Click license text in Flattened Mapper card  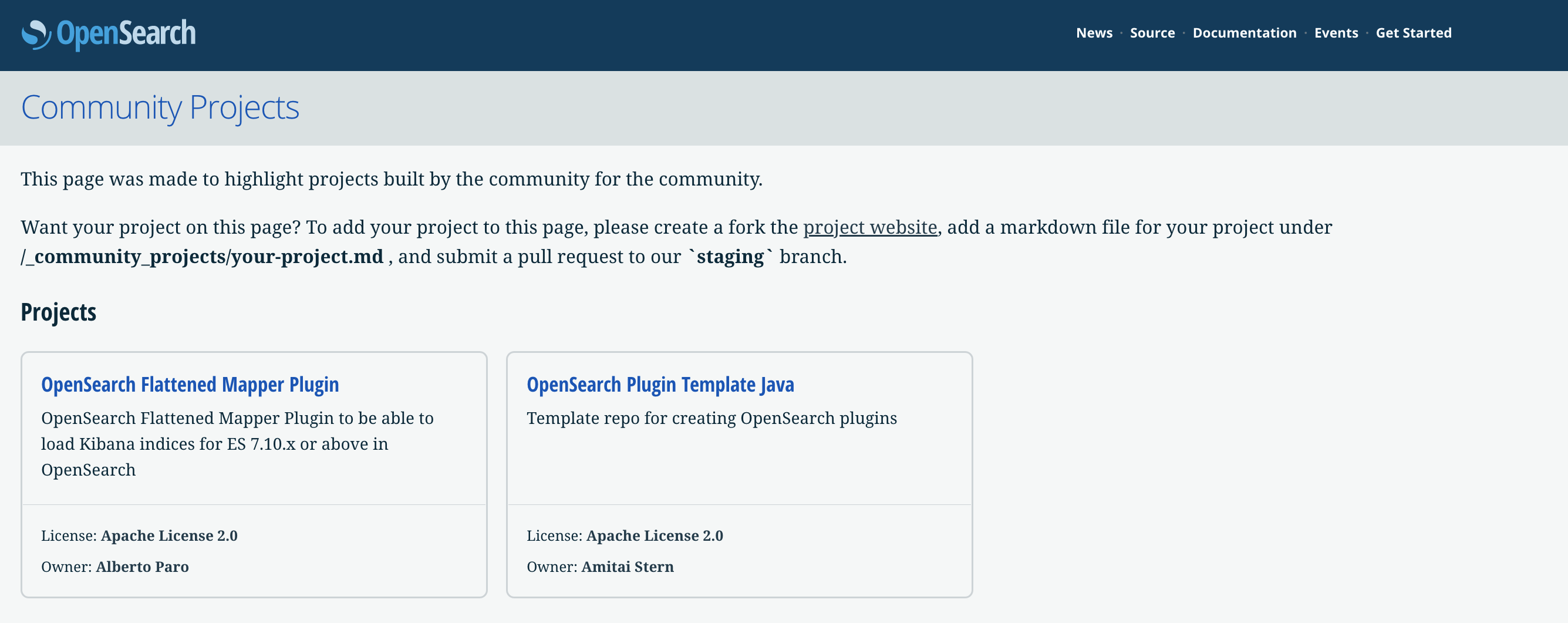139,536
